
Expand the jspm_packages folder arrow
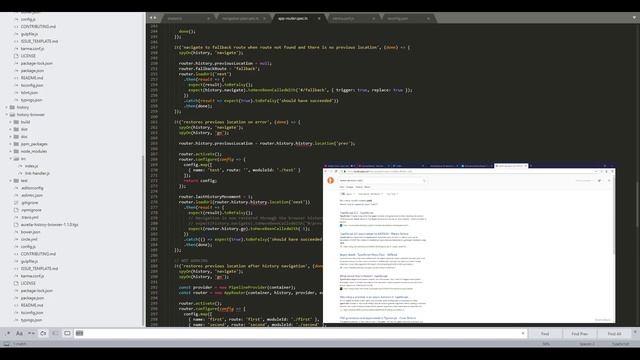11,144
